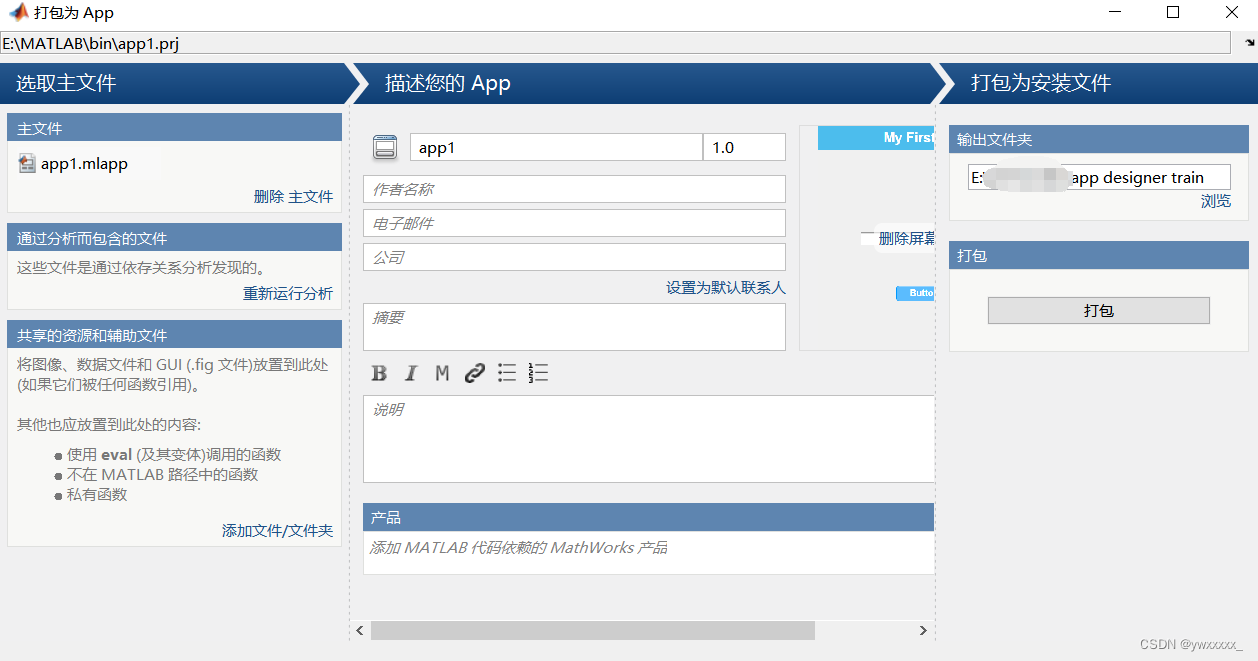Screen dimensions: 1258x661
Task: Click the Button preview in screenshot
Action: [915, 293]
